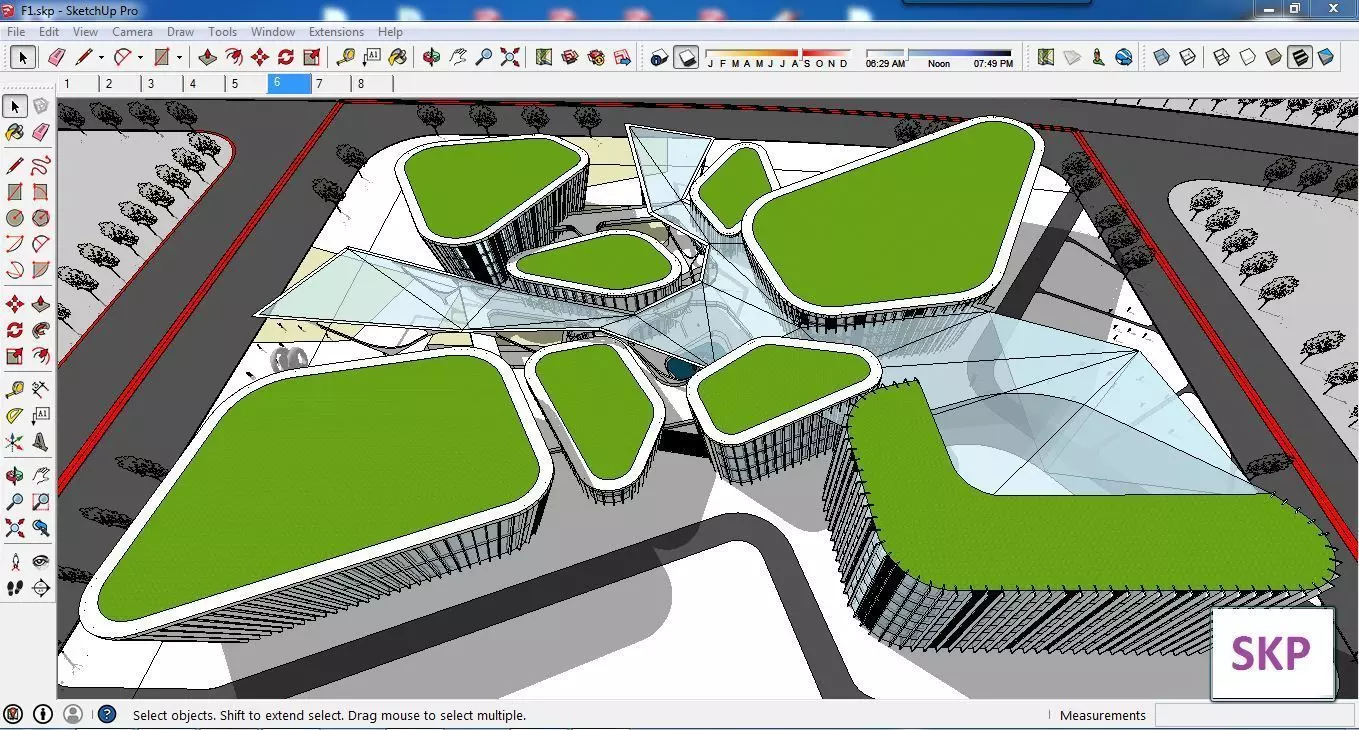Select the Polygon tool in left toolbar
Screen dimensions: 1359x730
[x=40, y=218]
